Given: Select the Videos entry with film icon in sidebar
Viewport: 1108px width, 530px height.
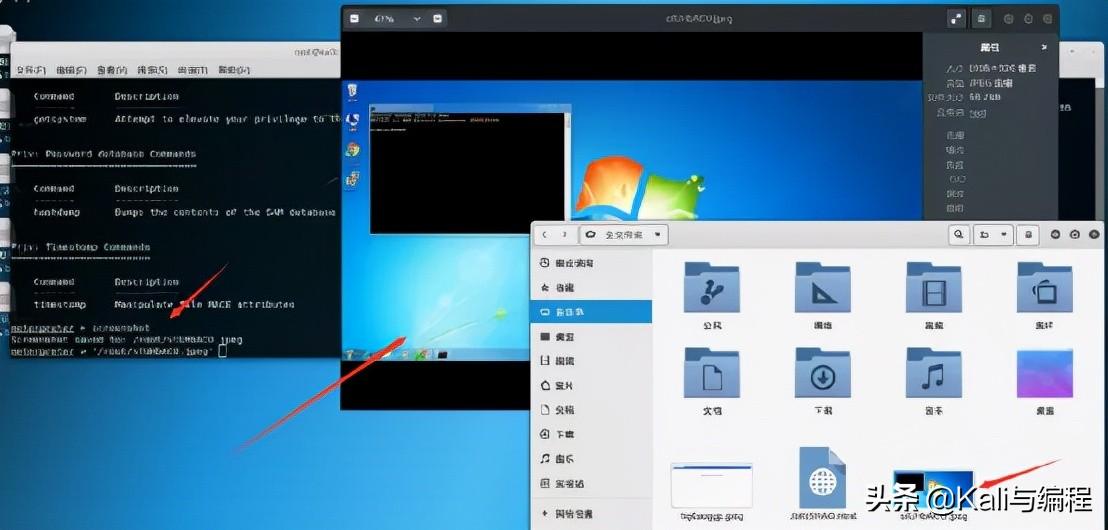Looking at the screenshot, I should tap(591, 361).
